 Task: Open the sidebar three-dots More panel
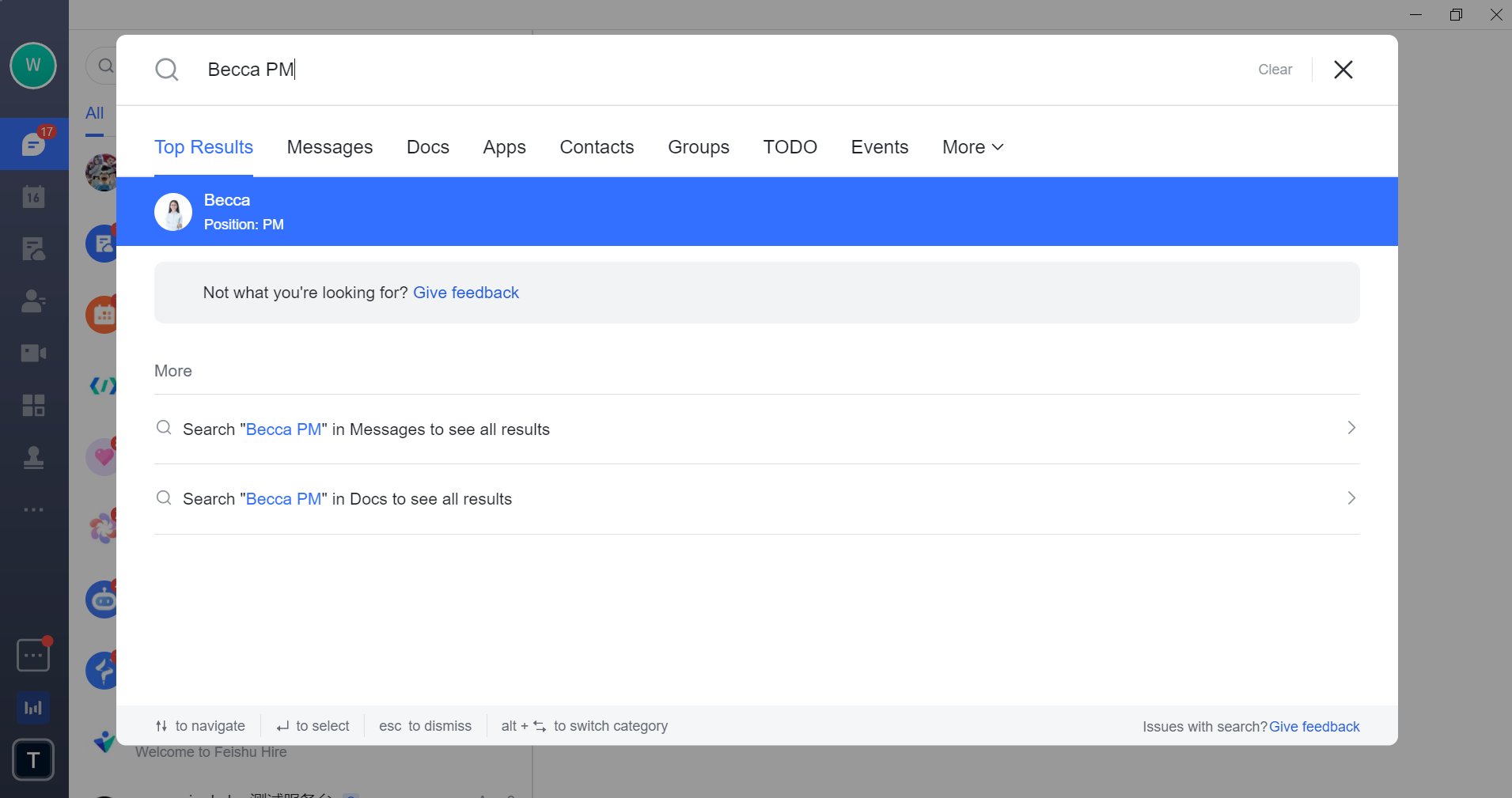pyautogui.click(x=32, y=509)
